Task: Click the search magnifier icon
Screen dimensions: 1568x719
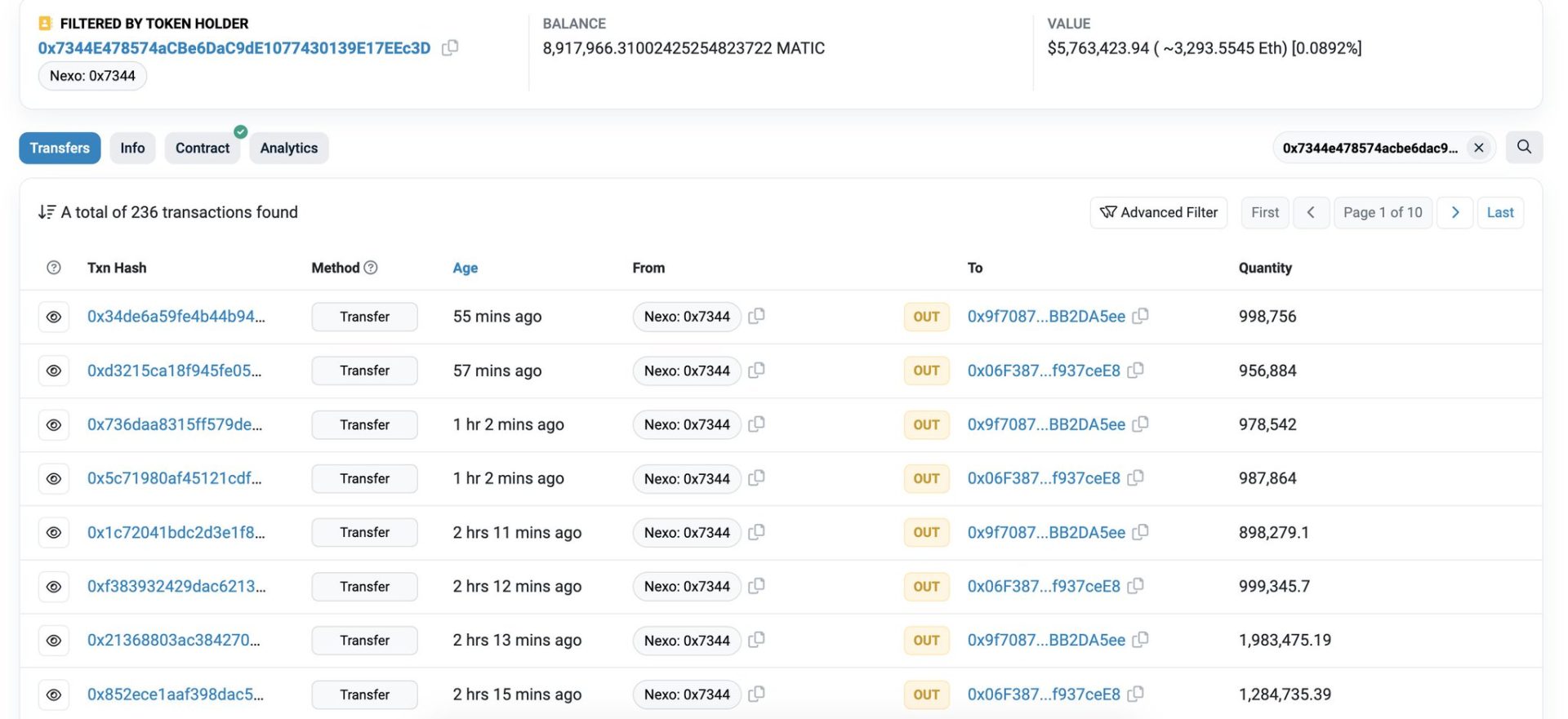Action: (1524, 147)
